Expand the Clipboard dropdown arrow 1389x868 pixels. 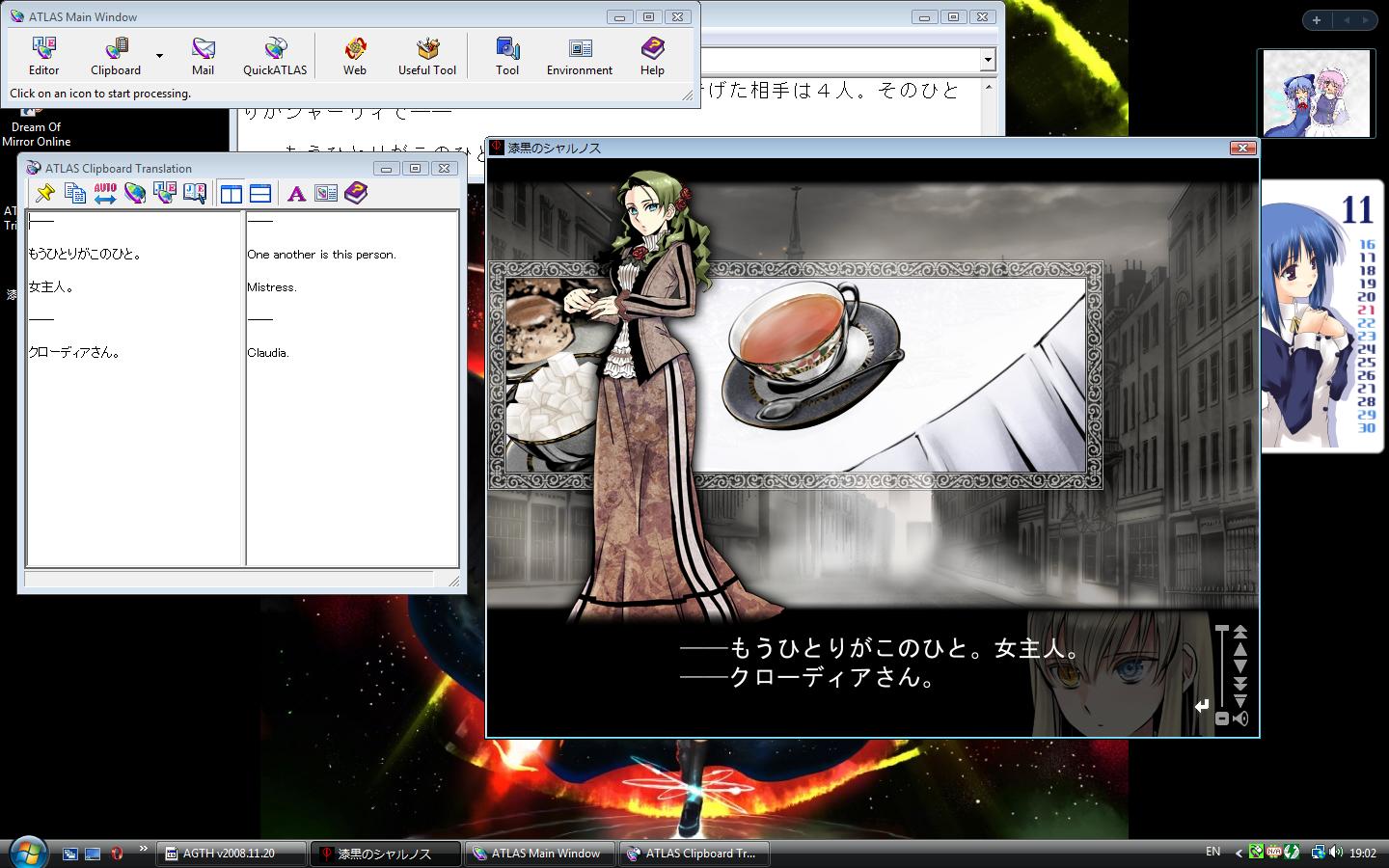click(x=159, y=56)
